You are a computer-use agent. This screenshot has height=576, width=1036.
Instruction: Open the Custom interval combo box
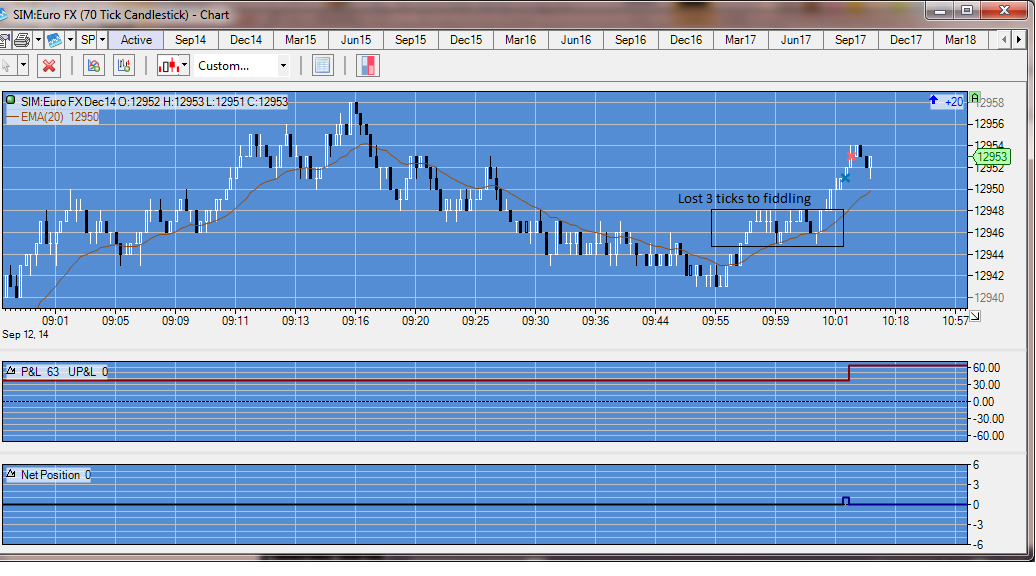click(242, 65)
